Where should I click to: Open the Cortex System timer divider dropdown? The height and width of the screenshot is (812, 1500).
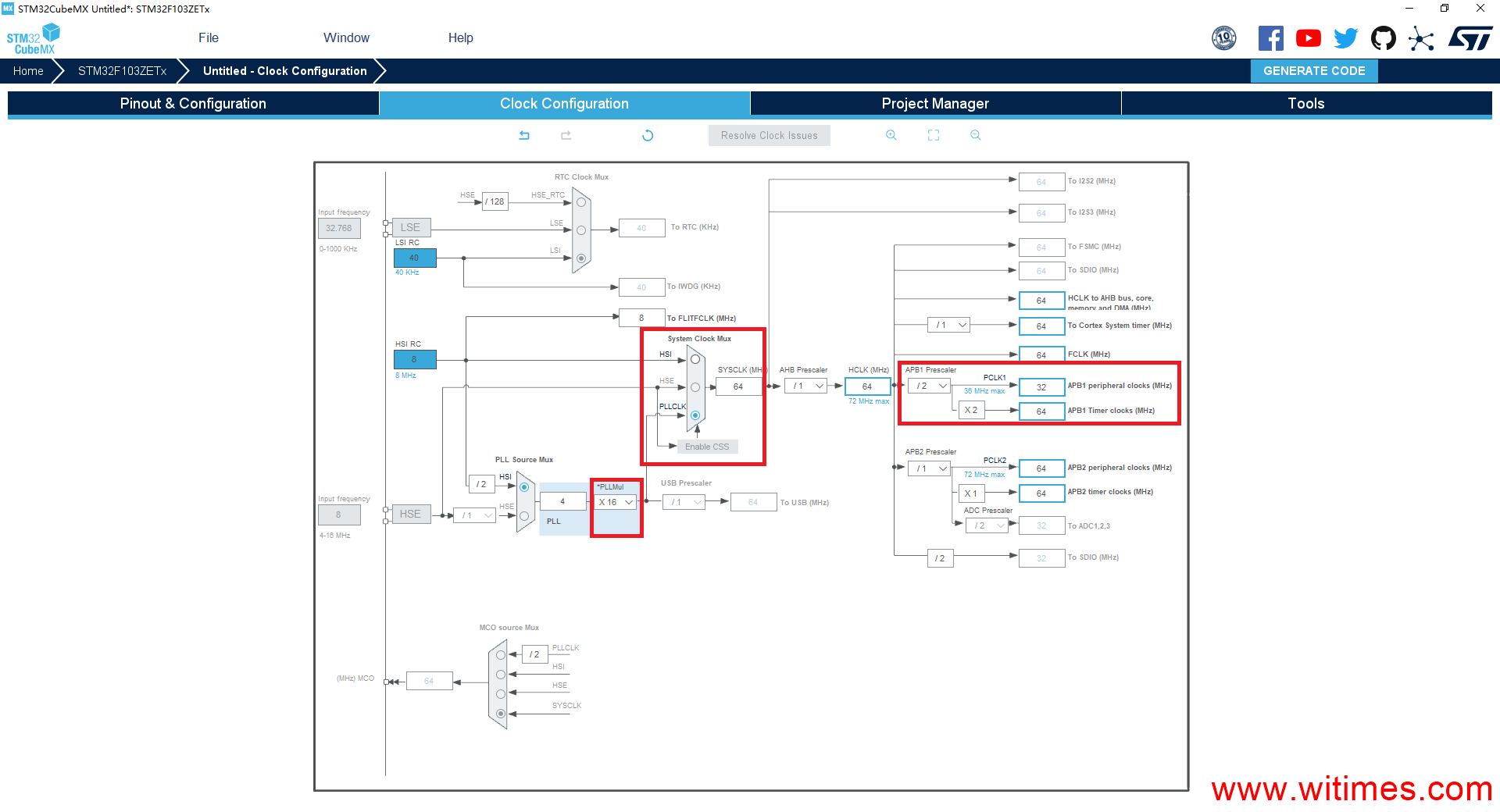pos(949,325)
